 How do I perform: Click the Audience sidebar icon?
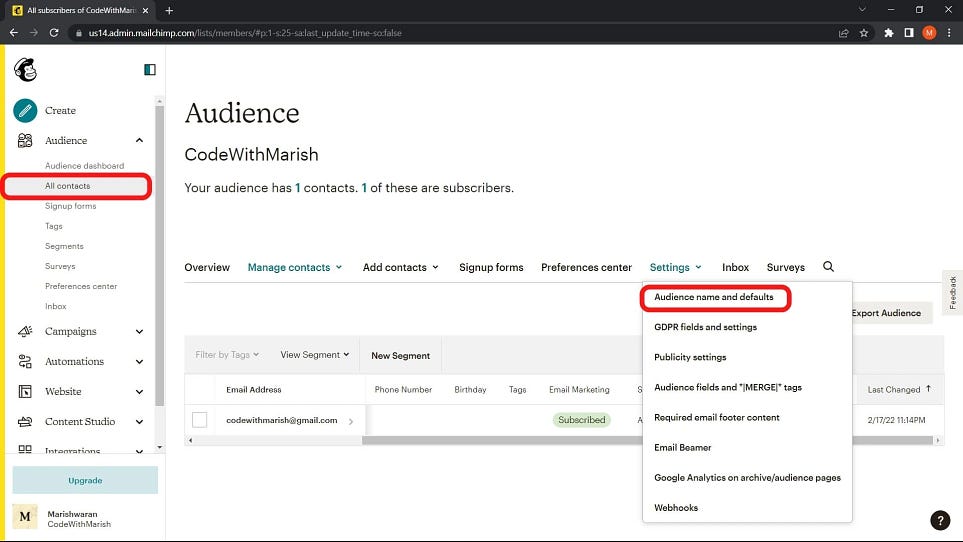coord(25,141)
